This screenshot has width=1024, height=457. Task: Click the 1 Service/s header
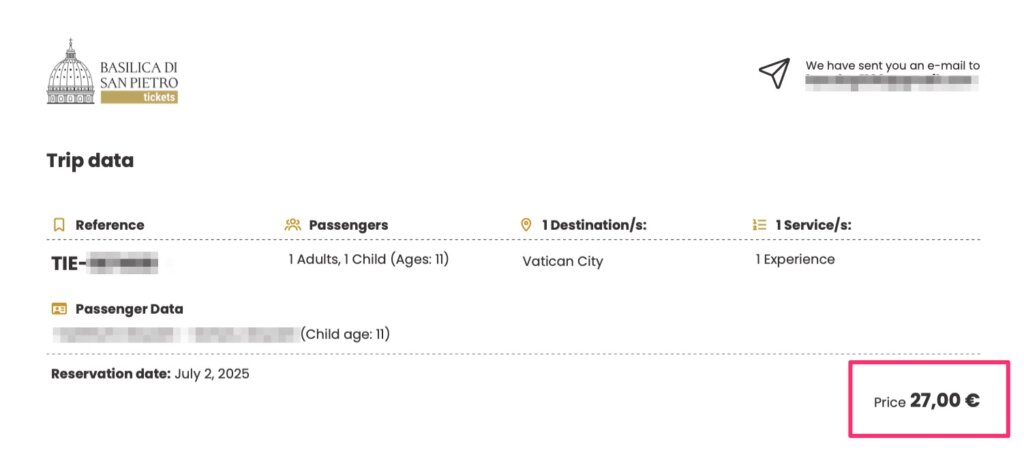pyautogui.click(x=813, y=225)
